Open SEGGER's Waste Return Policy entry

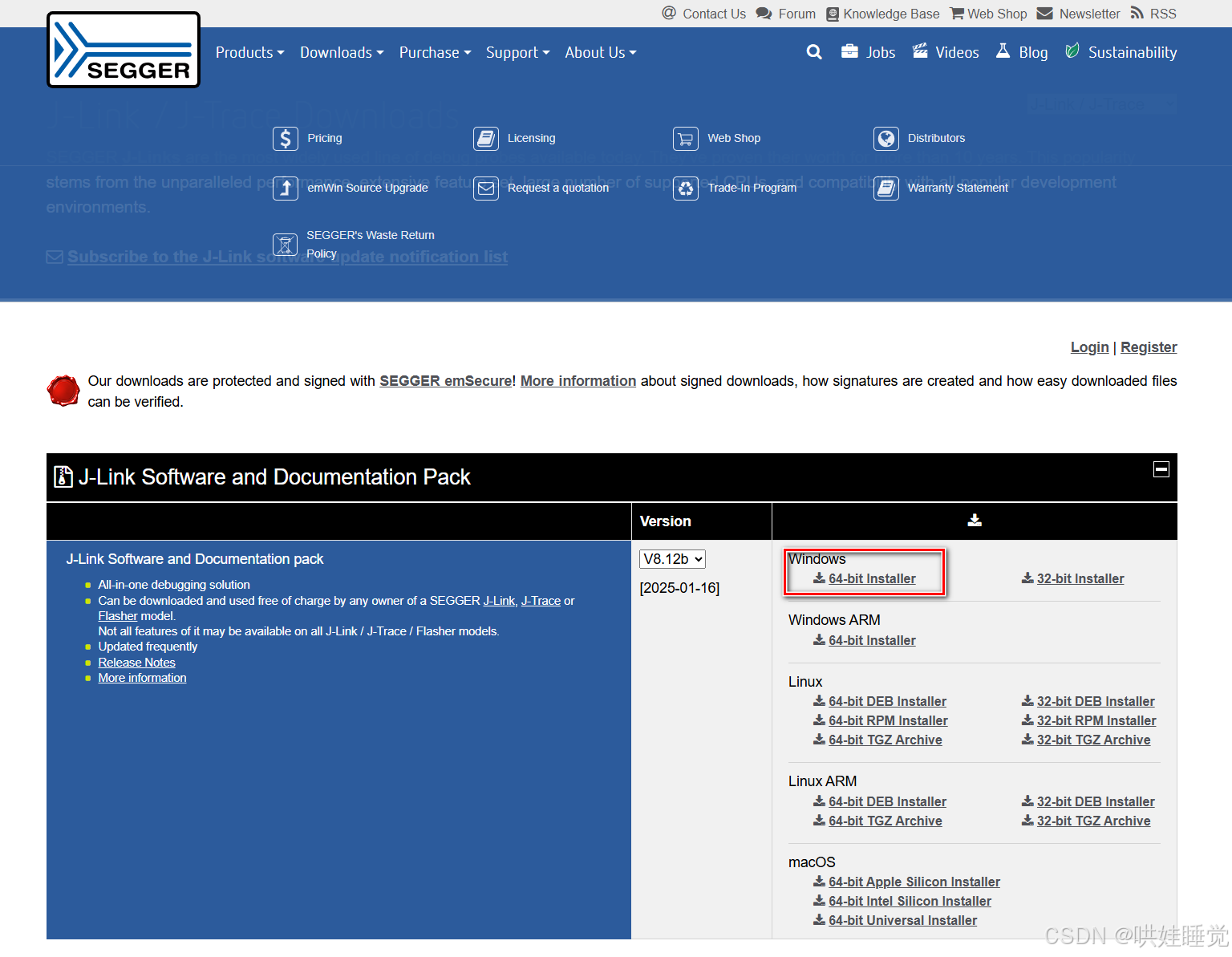(370, 244)
